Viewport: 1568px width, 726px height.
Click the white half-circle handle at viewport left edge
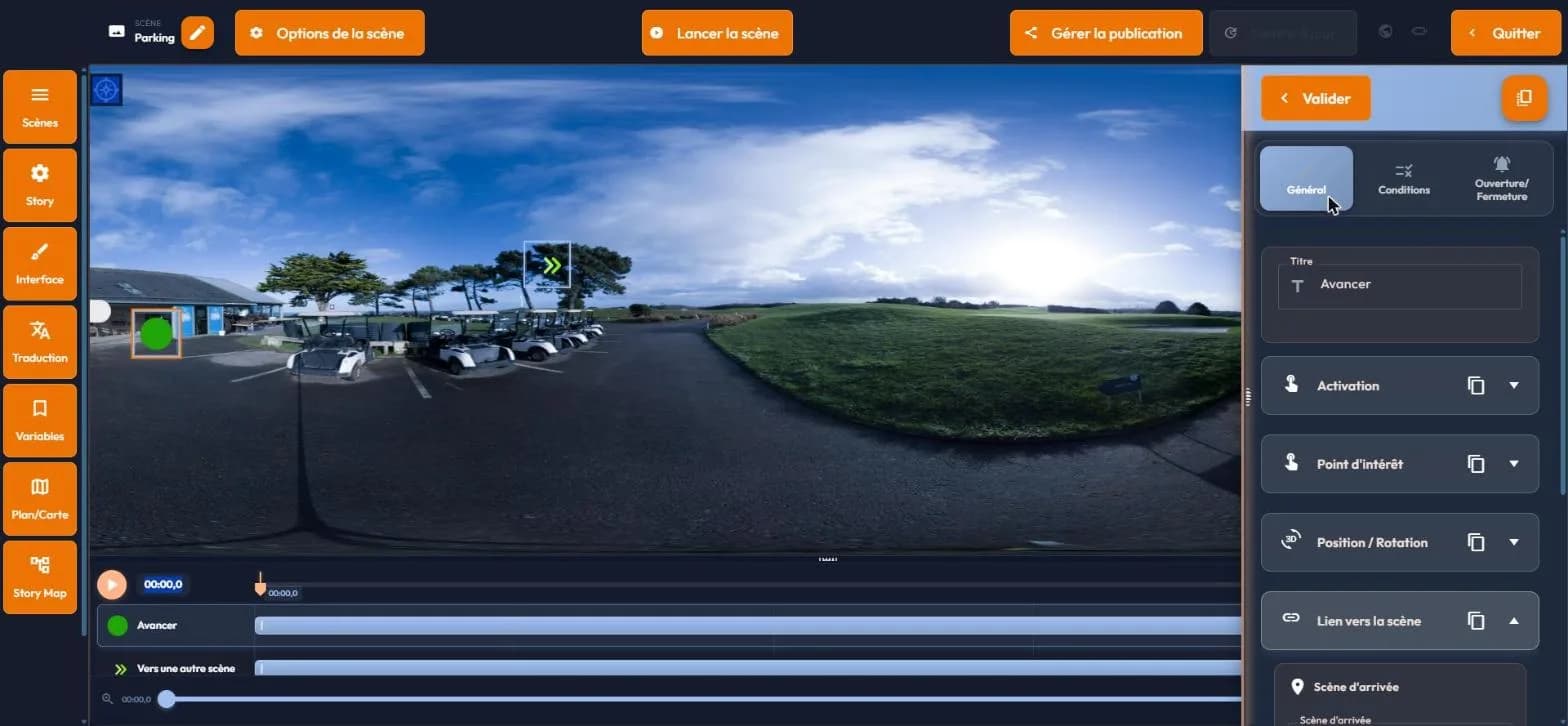(100, 311)
